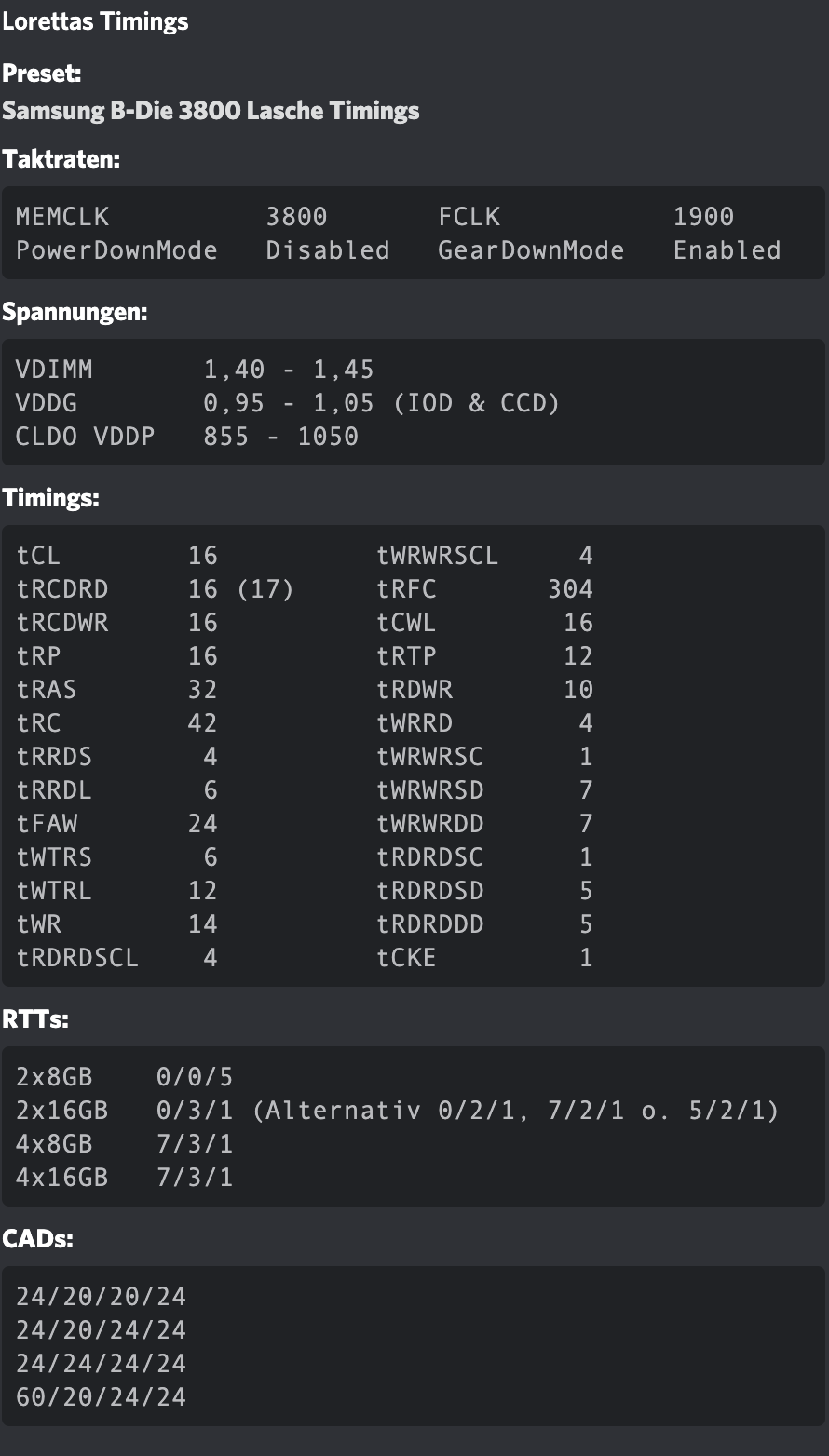Select the tRFC 304 value
Image resolution: width=829 pixels, height=1456 pixels.
(x=570, y=589)
